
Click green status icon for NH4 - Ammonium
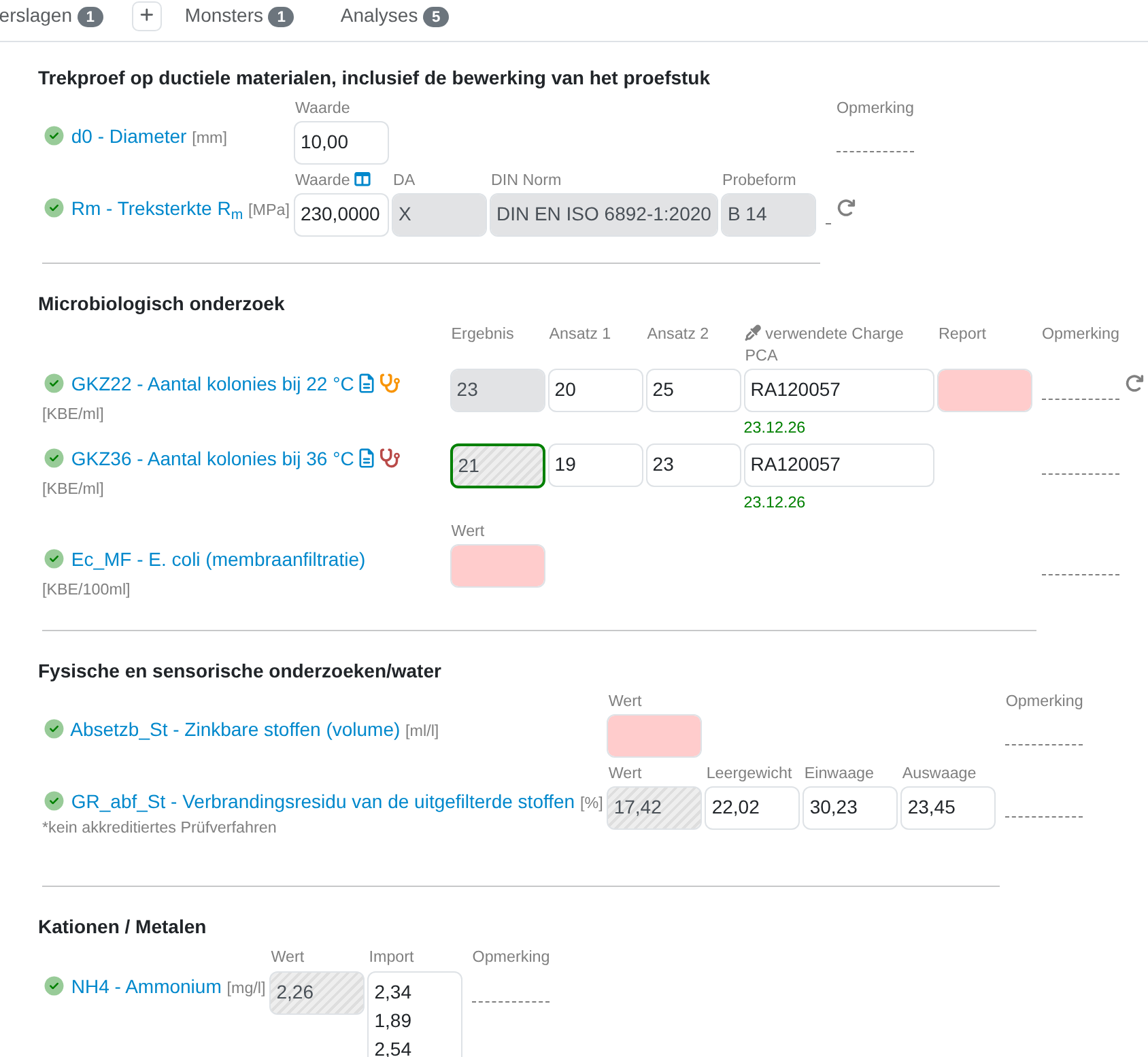click(54, 986)
